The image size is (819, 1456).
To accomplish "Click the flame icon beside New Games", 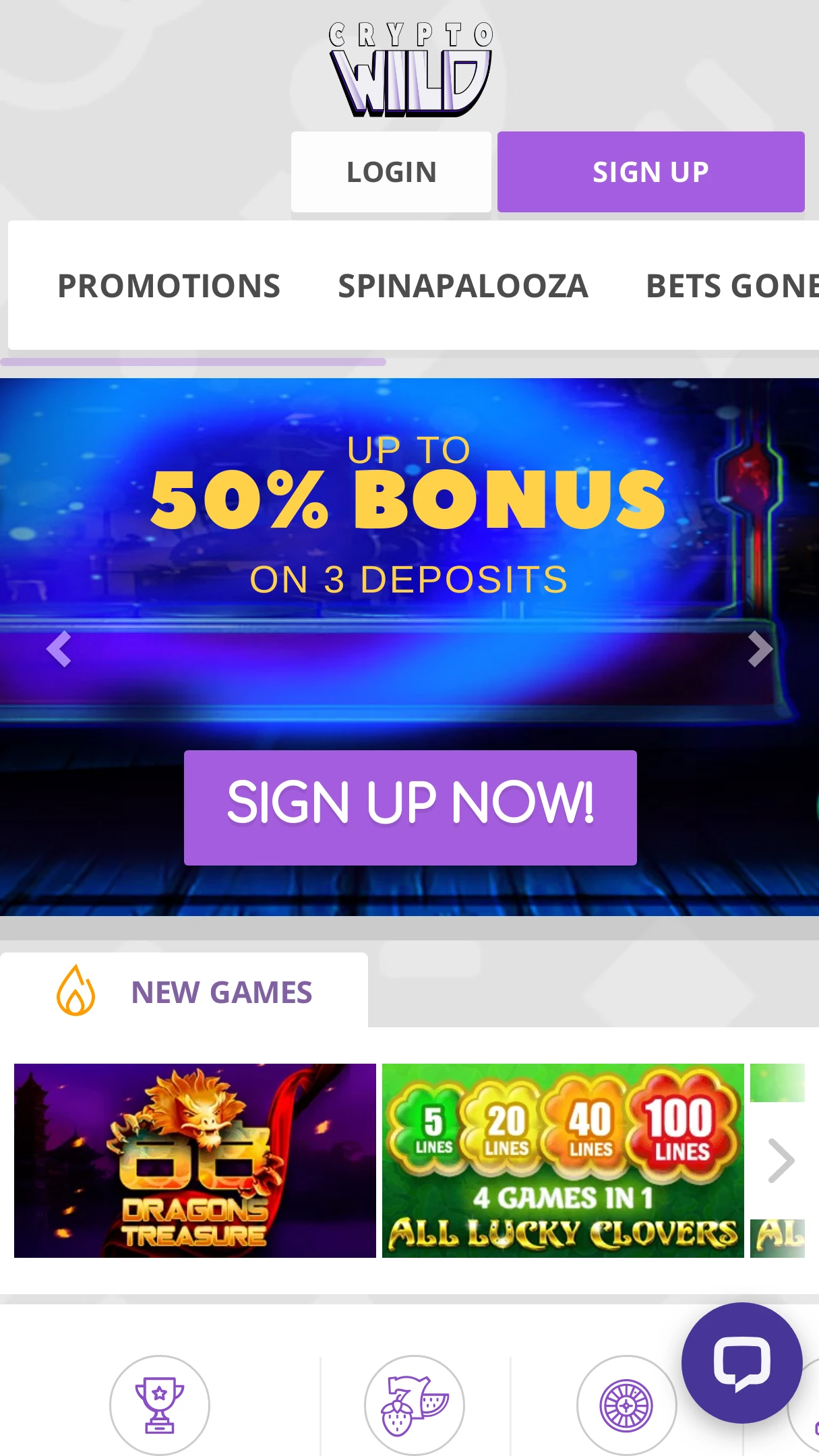I will [75, 991].
